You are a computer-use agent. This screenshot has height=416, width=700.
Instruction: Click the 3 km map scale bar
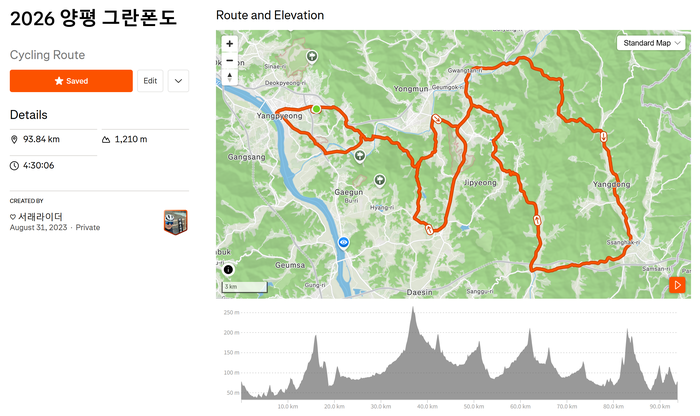click(x=245, y=287)
